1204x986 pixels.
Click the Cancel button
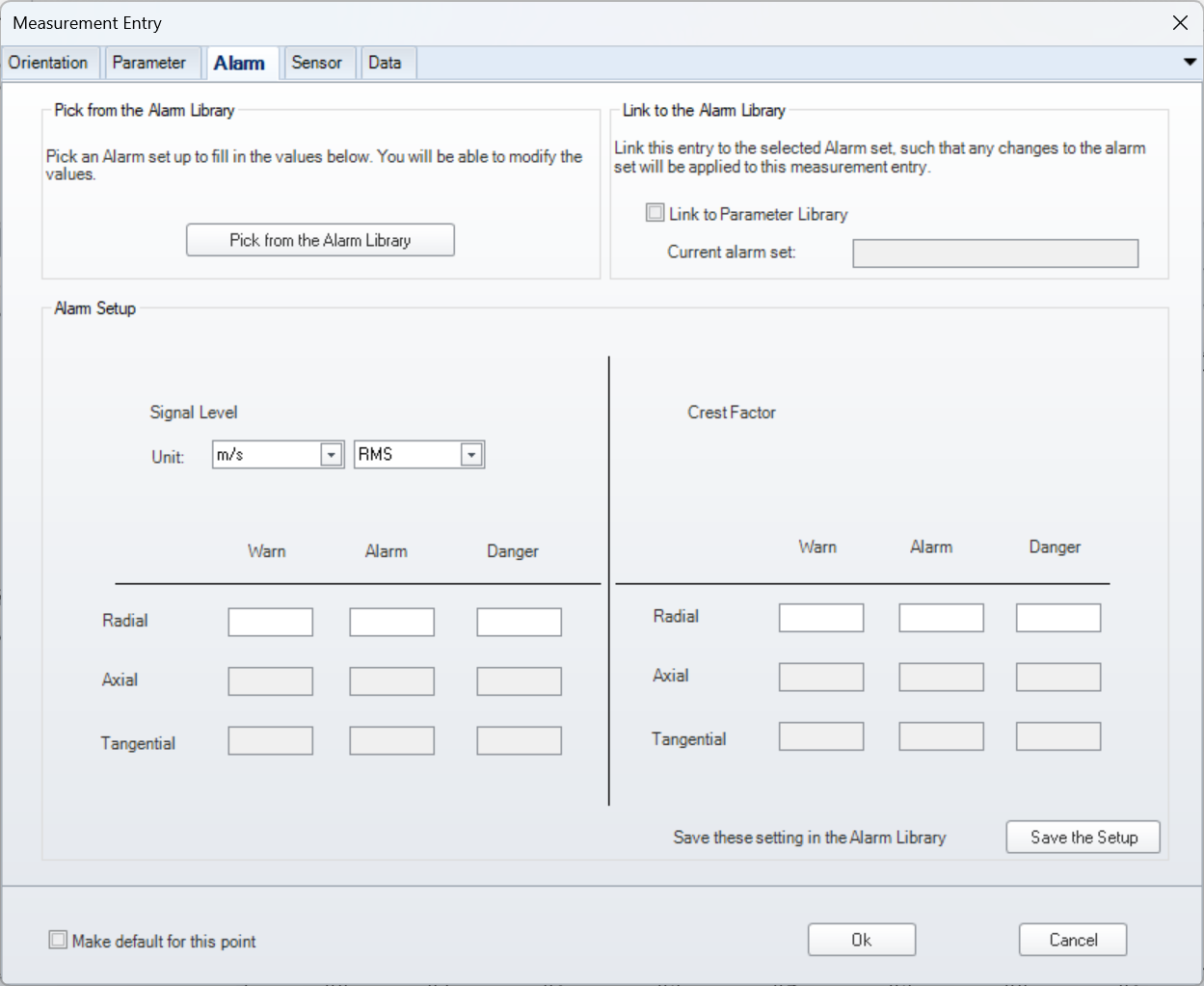[x=1073, y=940]
